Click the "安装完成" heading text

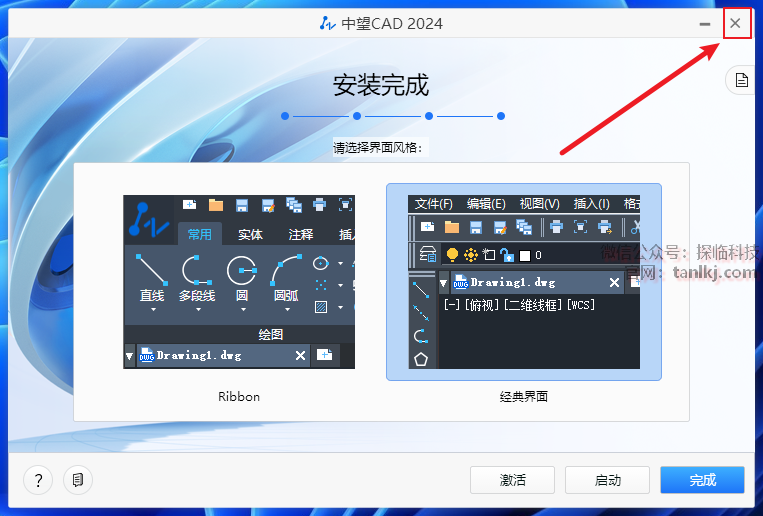pyautogui.click(x=381, y=85)
